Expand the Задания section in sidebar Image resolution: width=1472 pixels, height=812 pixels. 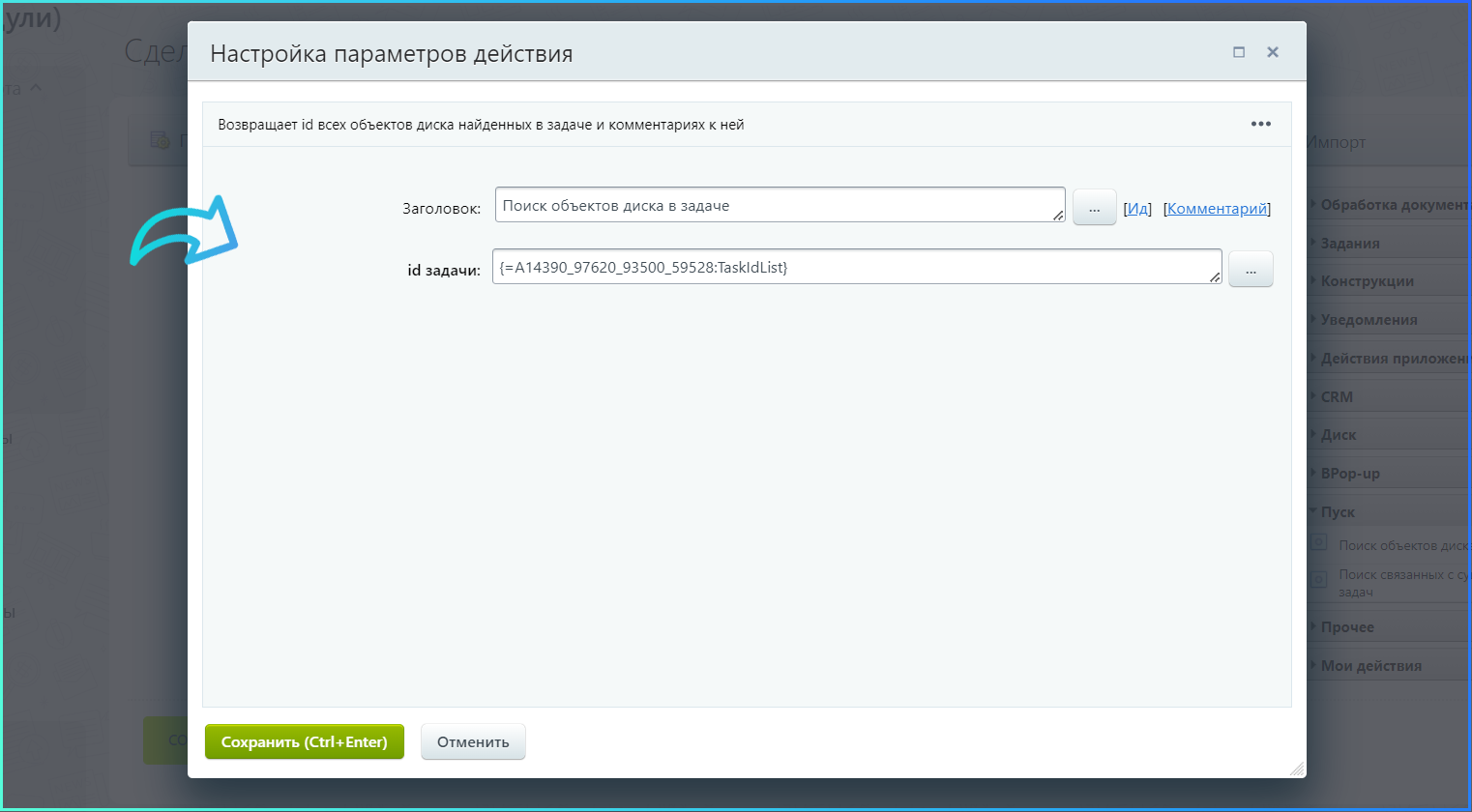coord(1350,244)
